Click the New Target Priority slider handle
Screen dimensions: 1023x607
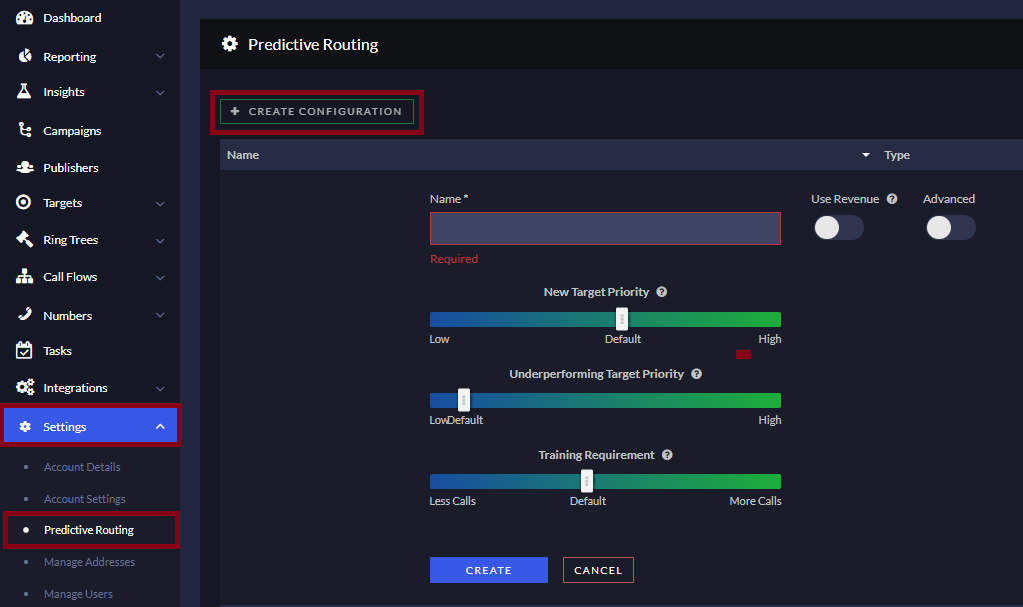pyautogui.click(x=622, y=319)
